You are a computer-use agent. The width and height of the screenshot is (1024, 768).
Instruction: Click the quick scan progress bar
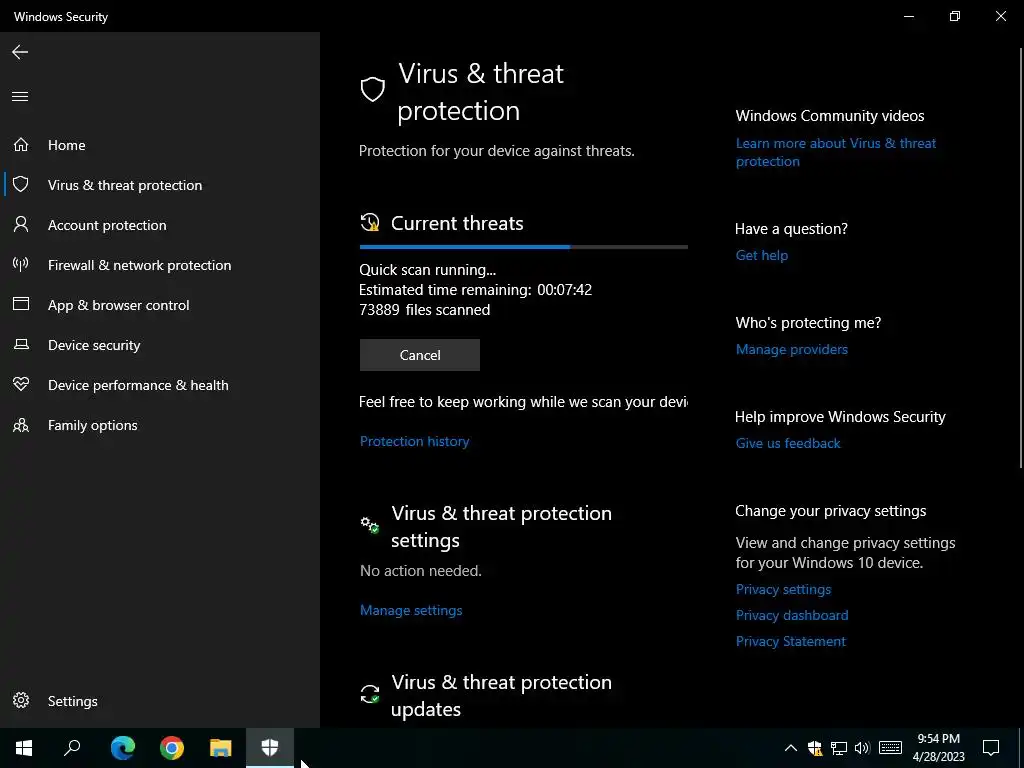(524, 247)
